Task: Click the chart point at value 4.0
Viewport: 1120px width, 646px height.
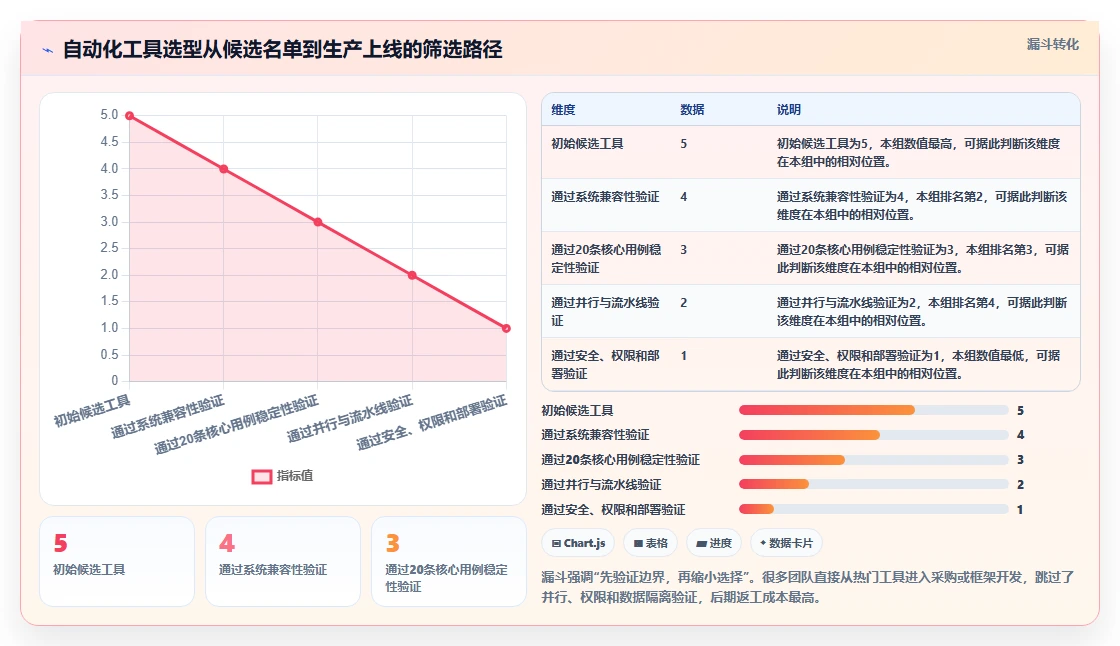Action: (x=224, y=169)
